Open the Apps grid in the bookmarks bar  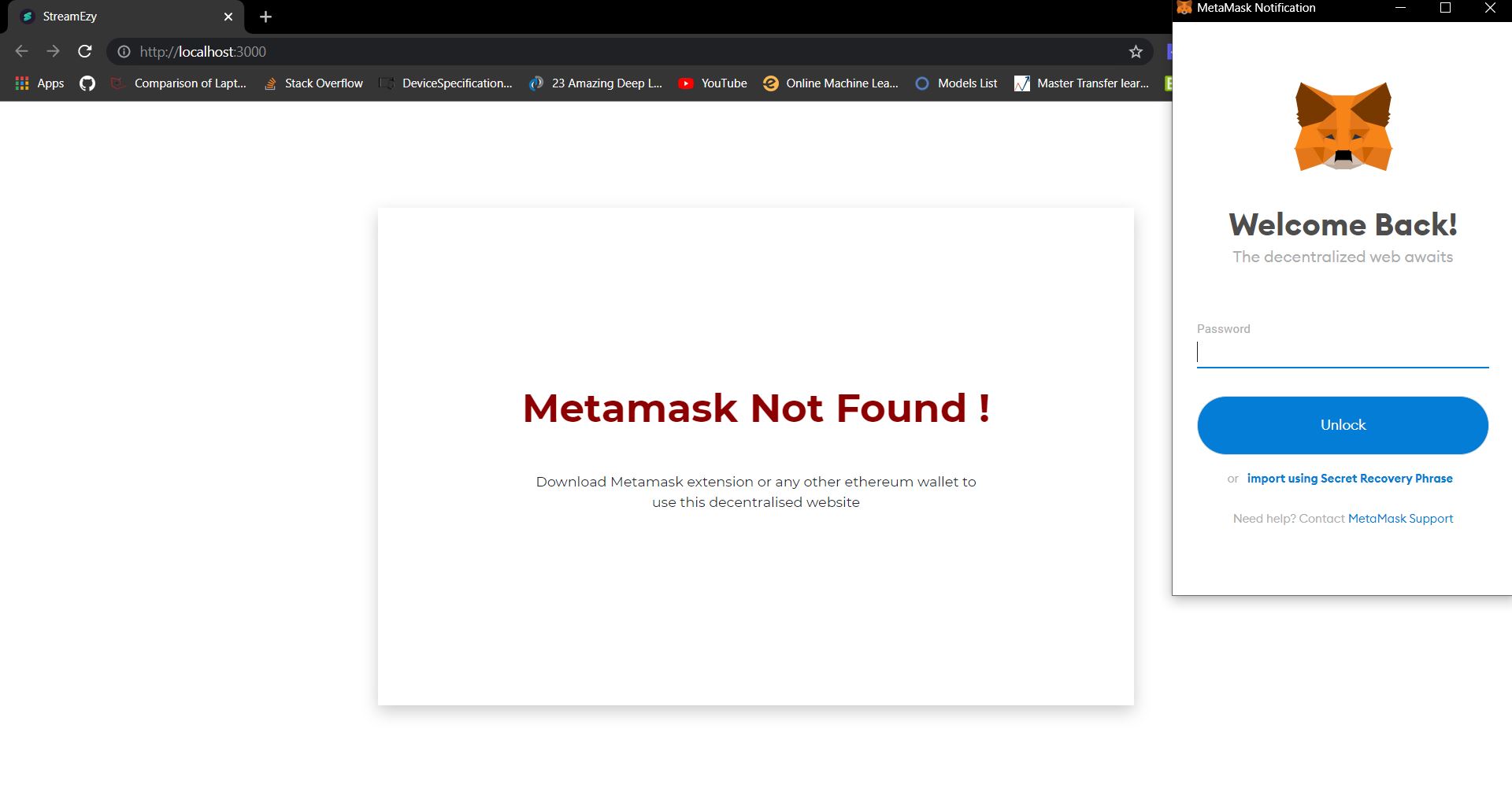(39, 83)
